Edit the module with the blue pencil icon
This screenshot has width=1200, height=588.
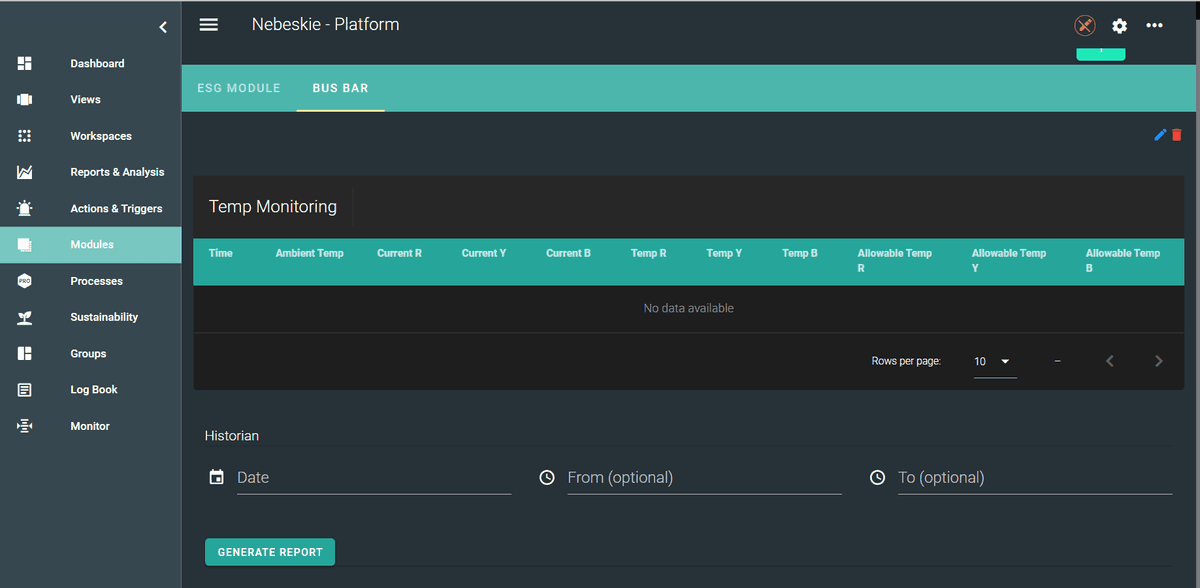coord(1161,134)
